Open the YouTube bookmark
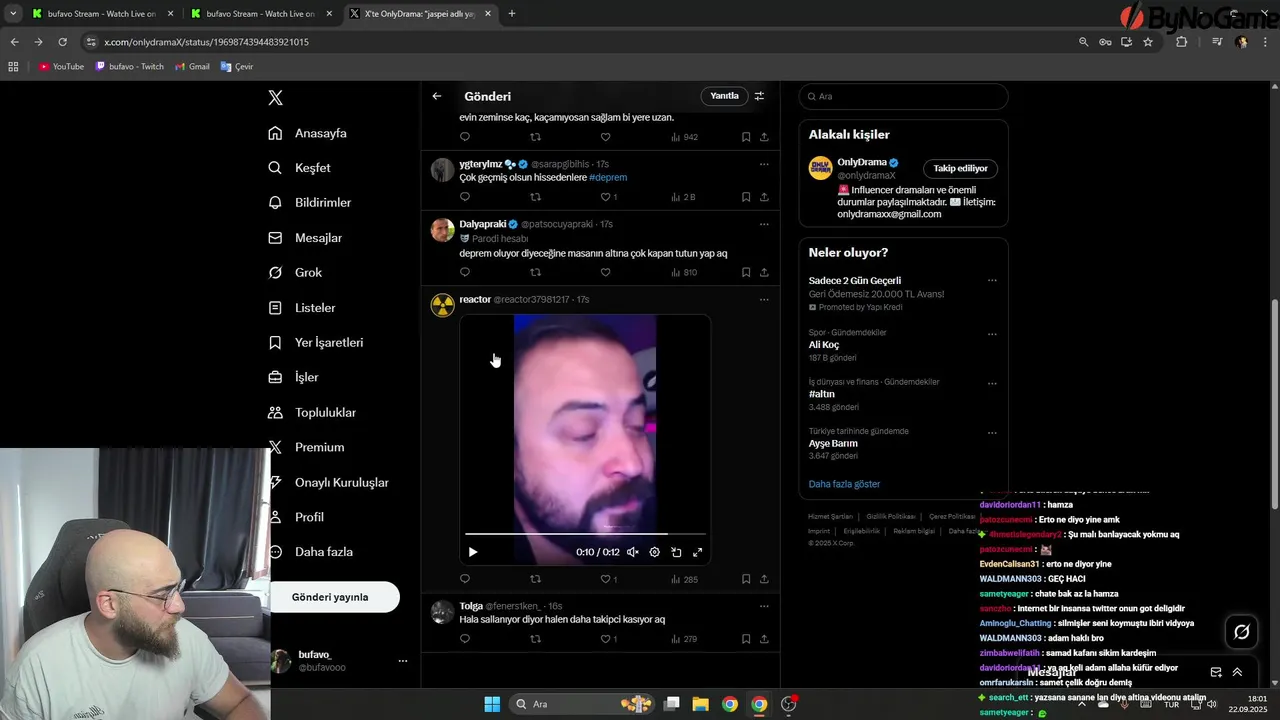Image resolution: width=1280 pixels, height=720 pixels. 61,67
